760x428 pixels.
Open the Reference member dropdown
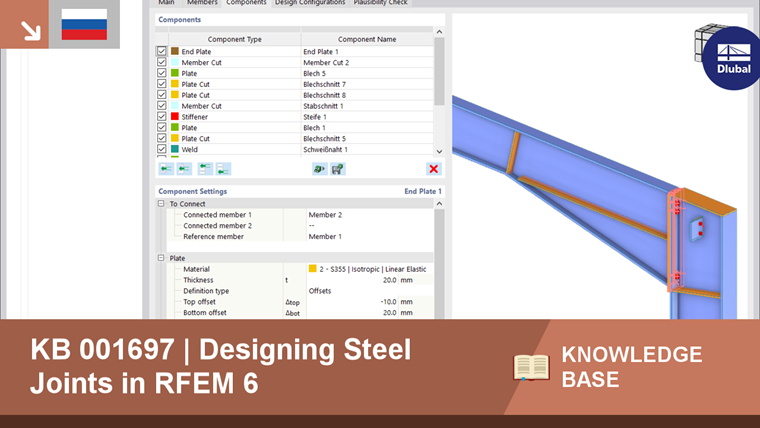click(x=370, y=237)
